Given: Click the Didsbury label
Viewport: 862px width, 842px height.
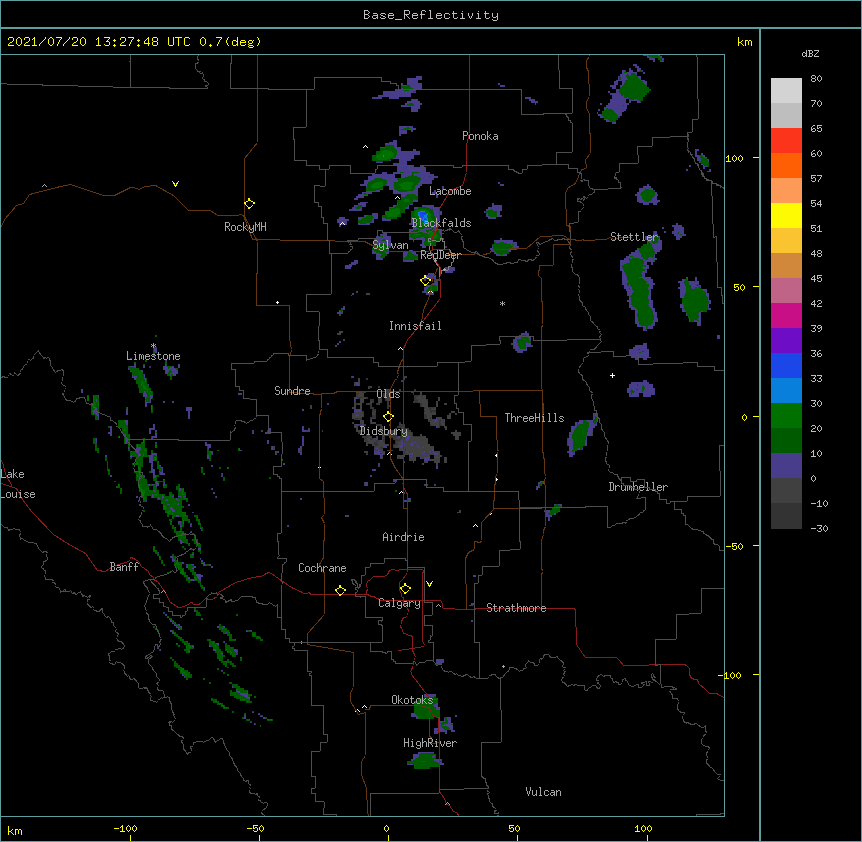Looking at the screenshot, I should point(383,431).
